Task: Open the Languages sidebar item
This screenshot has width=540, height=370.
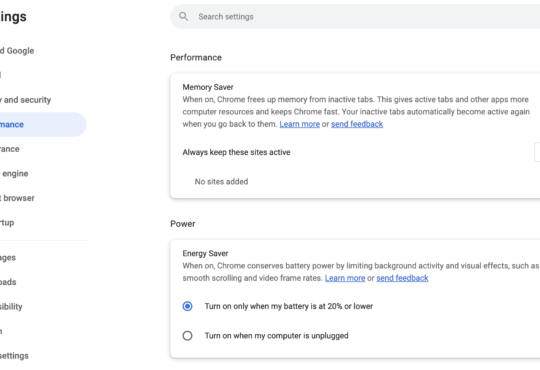Action: pos(8,257)
